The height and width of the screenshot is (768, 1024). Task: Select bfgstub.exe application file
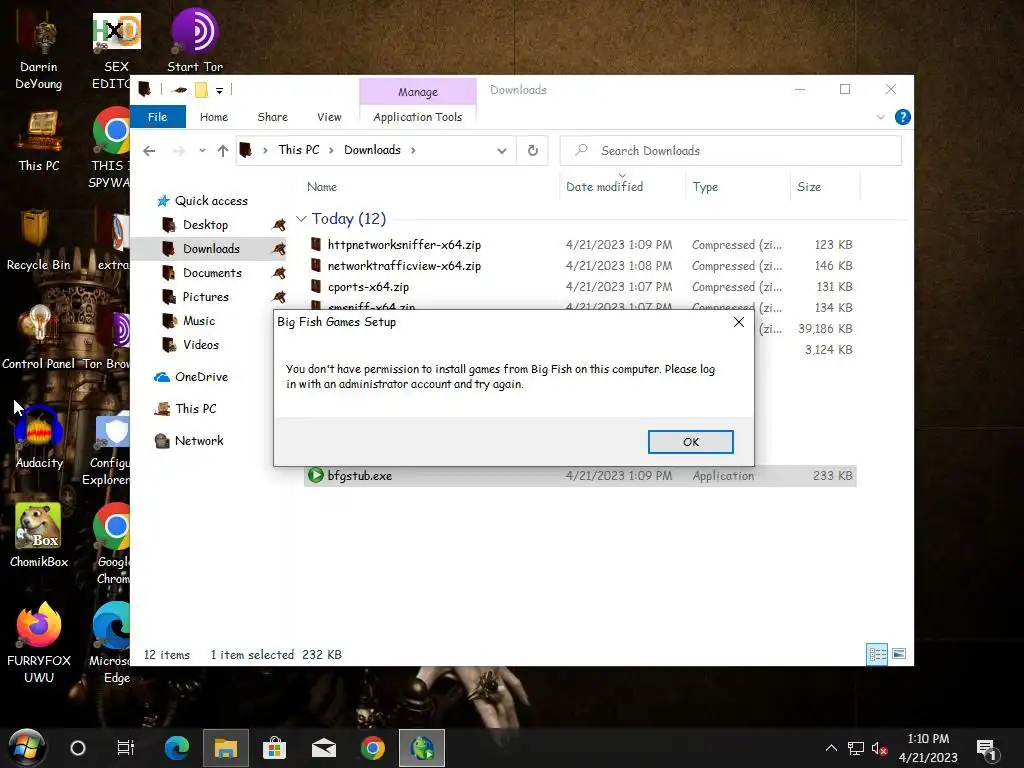(x=580, y=475)
